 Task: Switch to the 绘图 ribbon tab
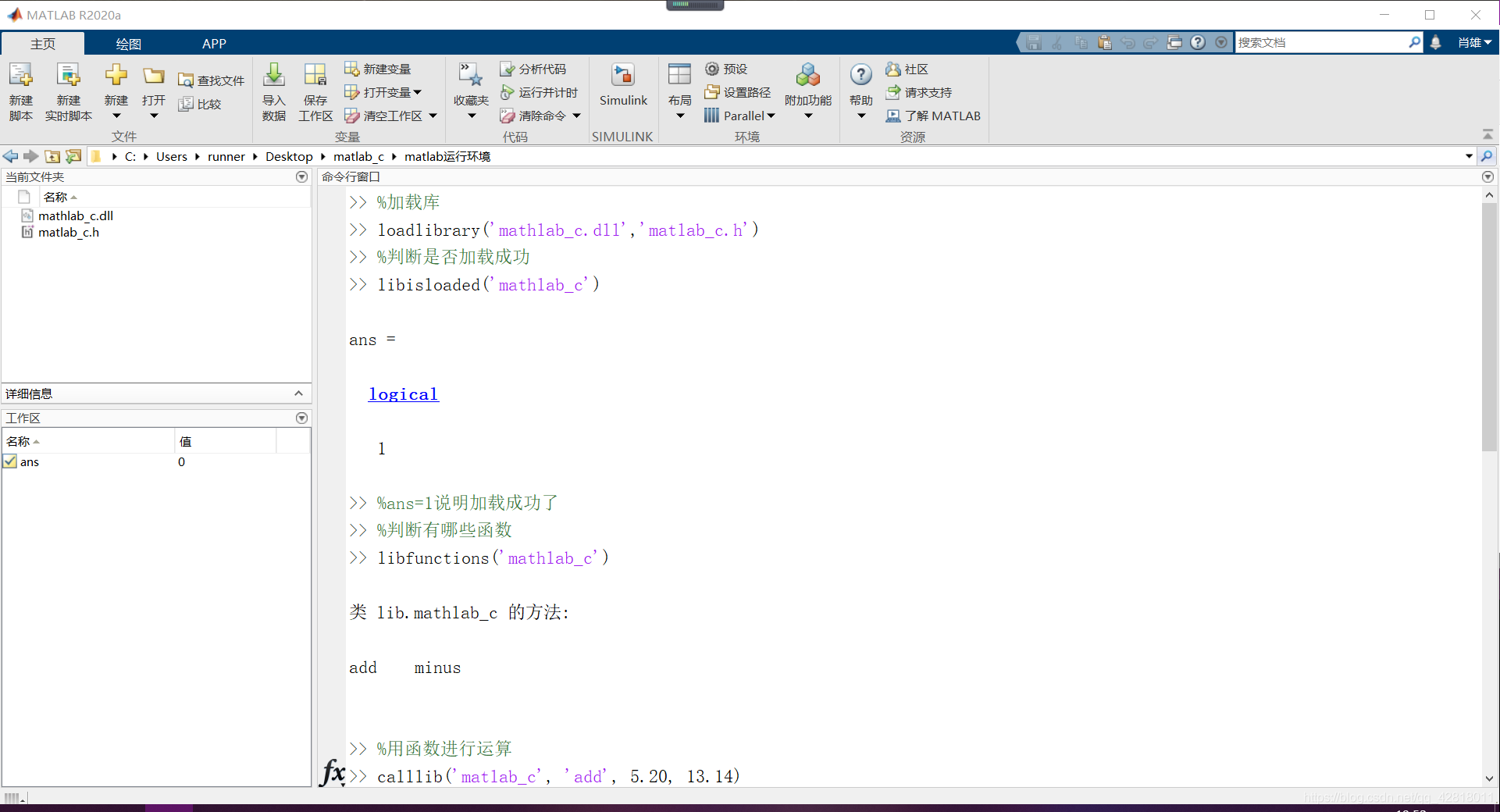click(x=129, y=43)
